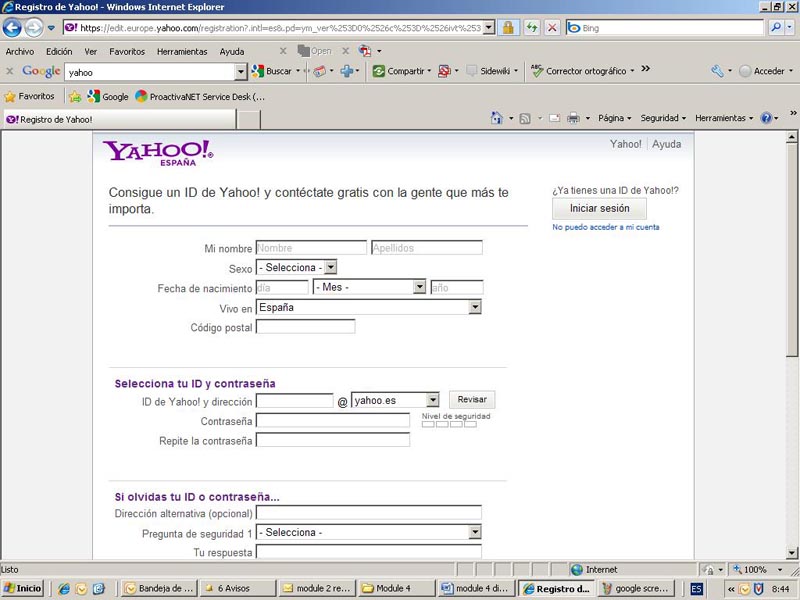Click the Bing search magnifier button

(x=776, y=28)
